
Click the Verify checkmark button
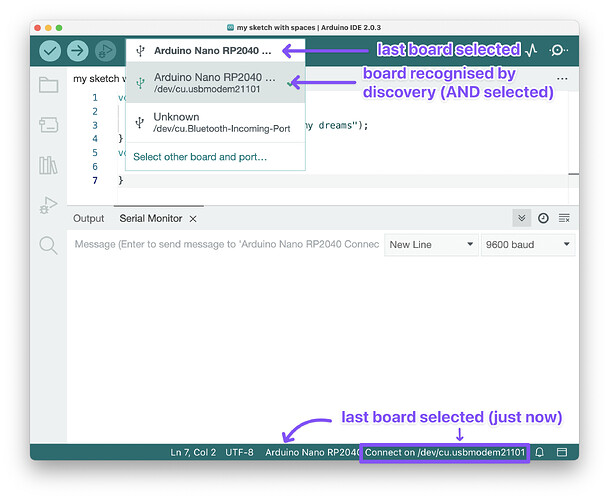tap(50, 51)
